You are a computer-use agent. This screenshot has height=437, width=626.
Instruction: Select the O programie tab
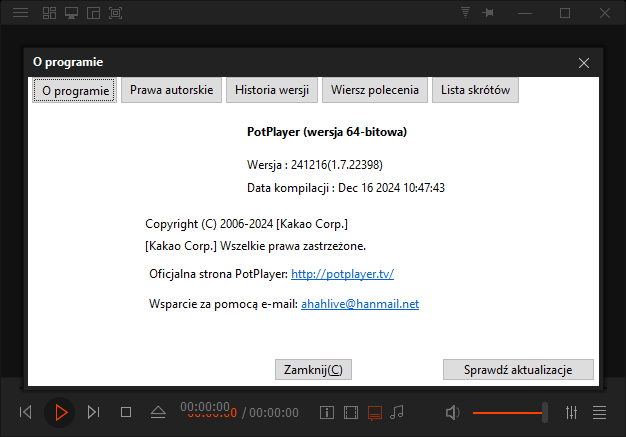[x=74, y=90]
